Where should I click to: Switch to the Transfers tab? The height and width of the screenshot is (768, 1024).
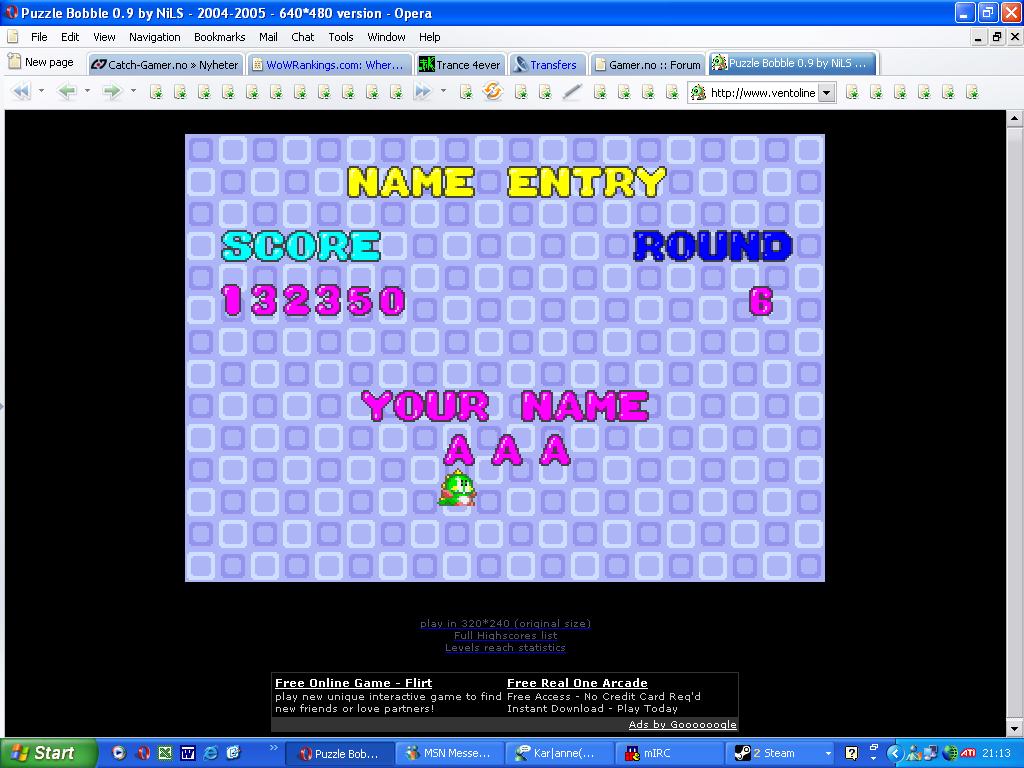pos(547,64)
